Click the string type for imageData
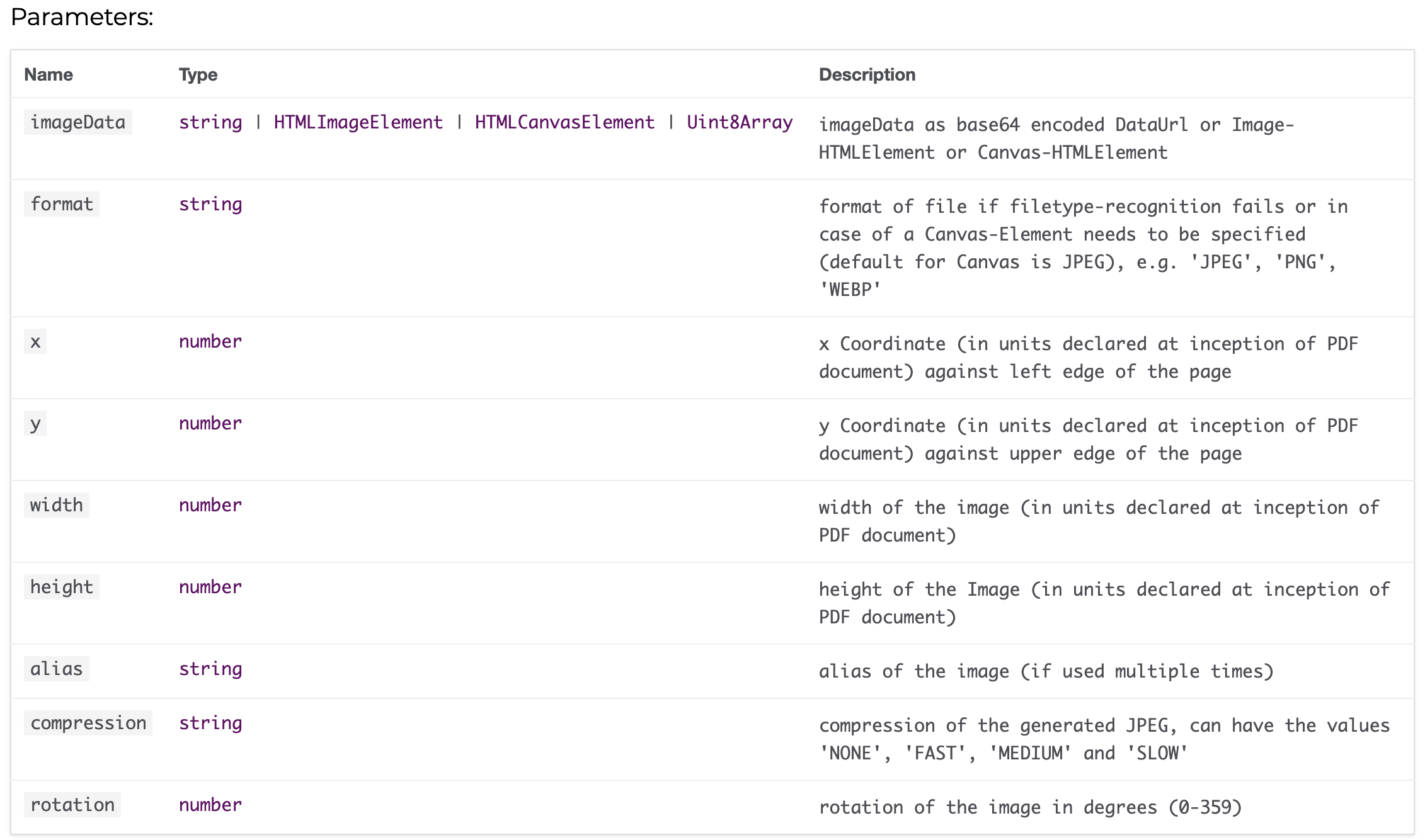 (210, 122)
